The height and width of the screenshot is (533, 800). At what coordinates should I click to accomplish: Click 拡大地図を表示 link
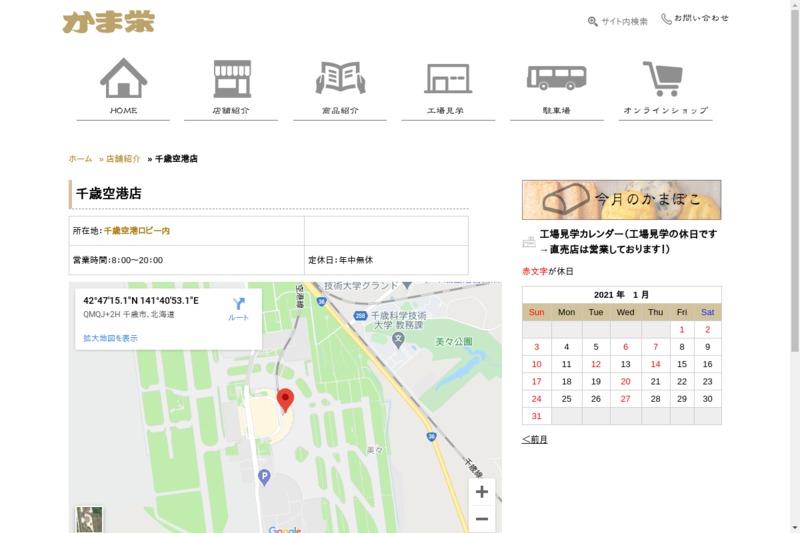(x=111, y=339)
